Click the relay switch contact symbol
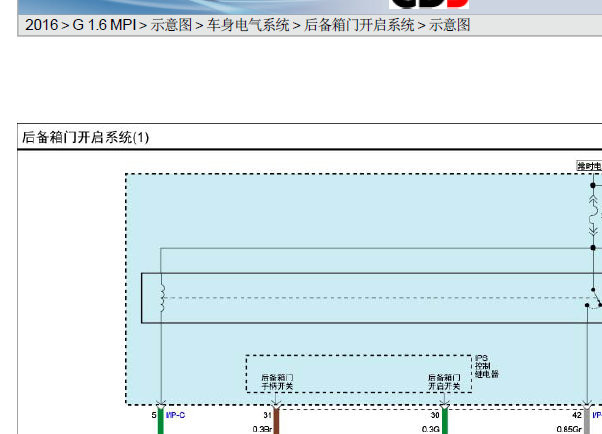The width and height of the screenshot is (602, 434). coord(594,298)
